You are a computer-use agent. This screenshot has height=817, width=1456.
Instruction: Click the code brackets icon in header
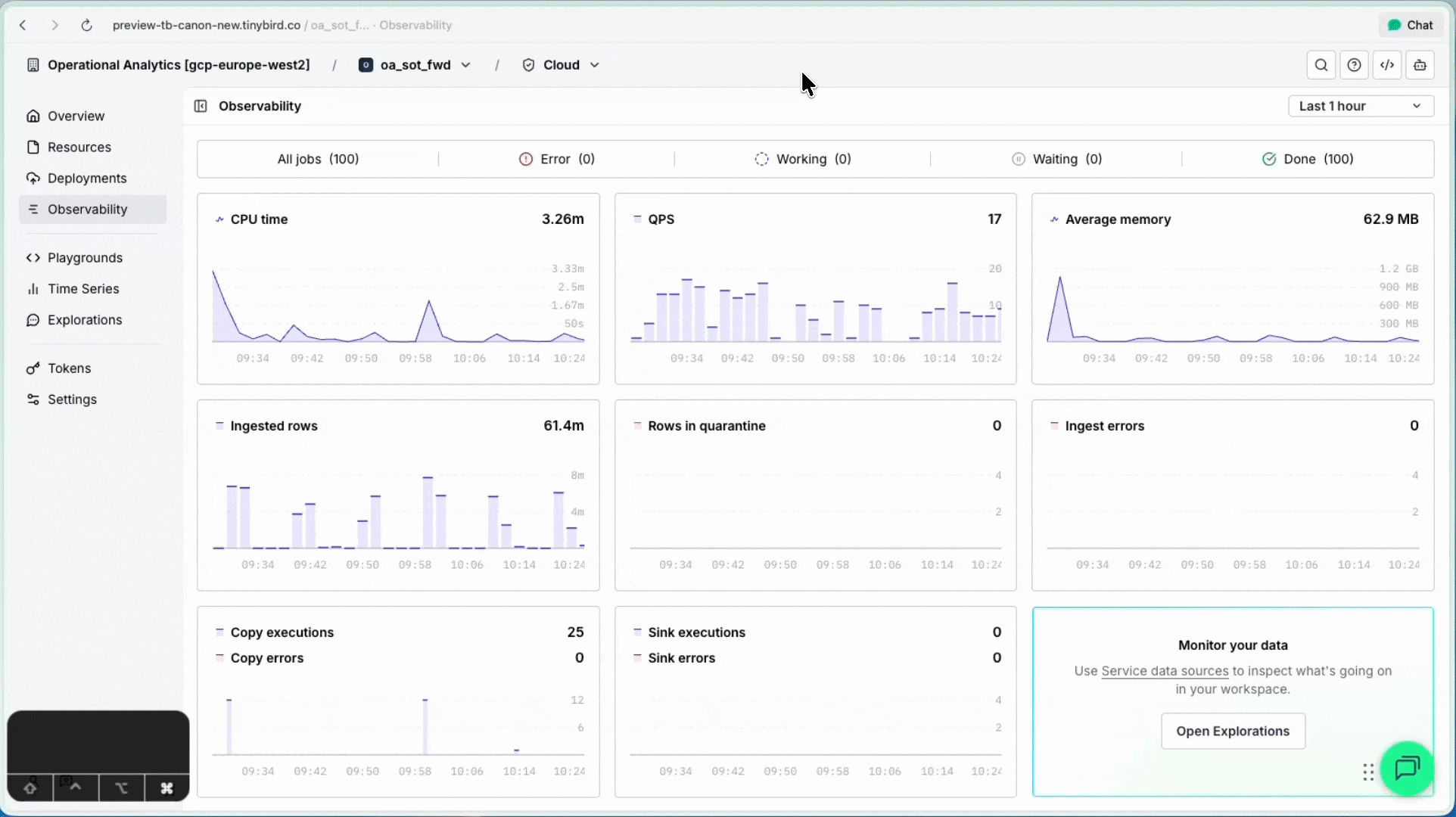point(1387,65)
